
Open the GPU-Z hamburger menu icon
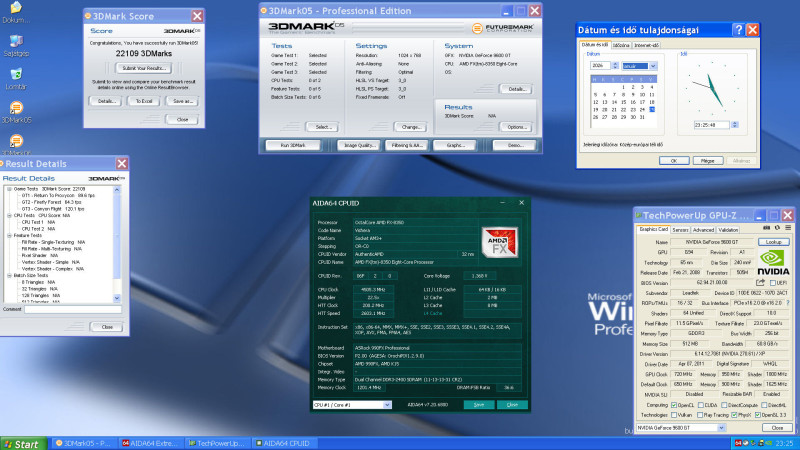point(788,228)
